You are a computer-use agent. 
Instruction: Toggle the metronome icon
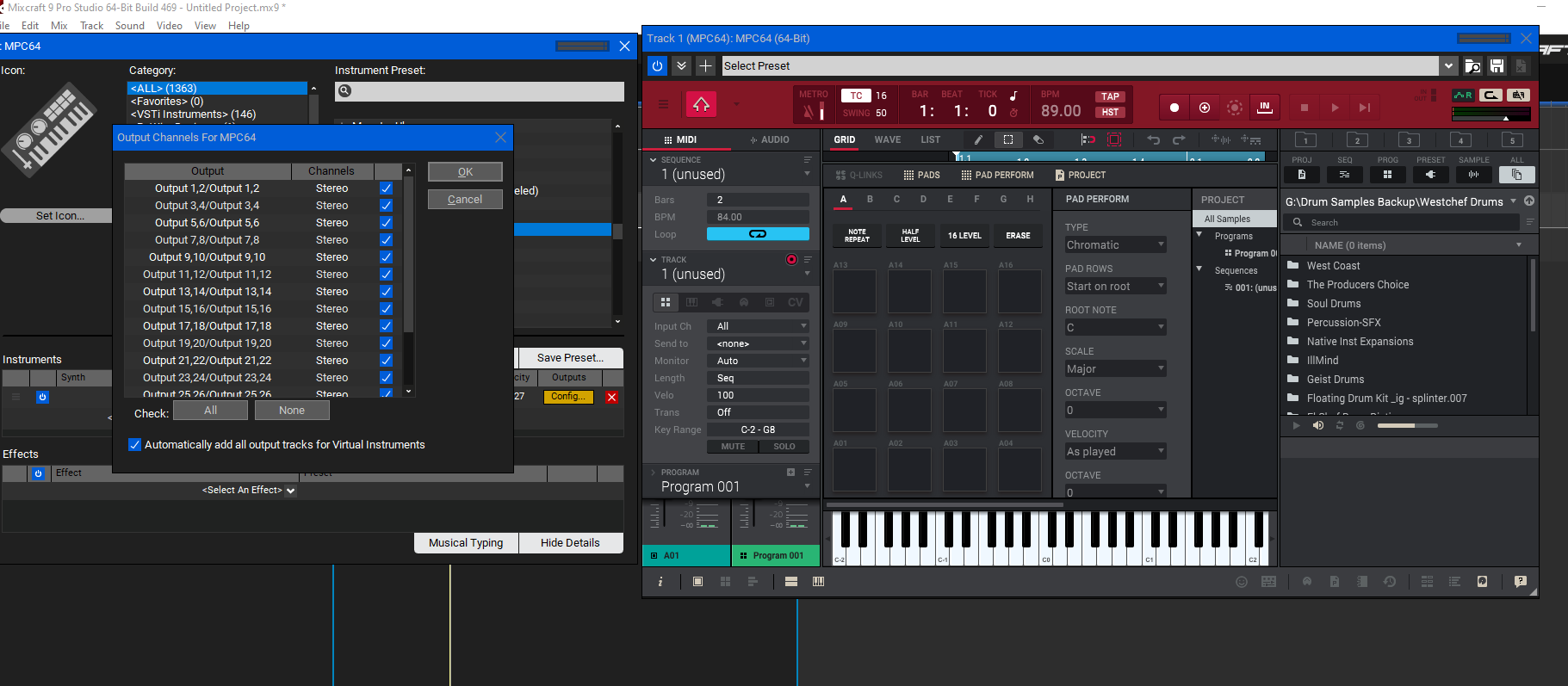(809, 111)
